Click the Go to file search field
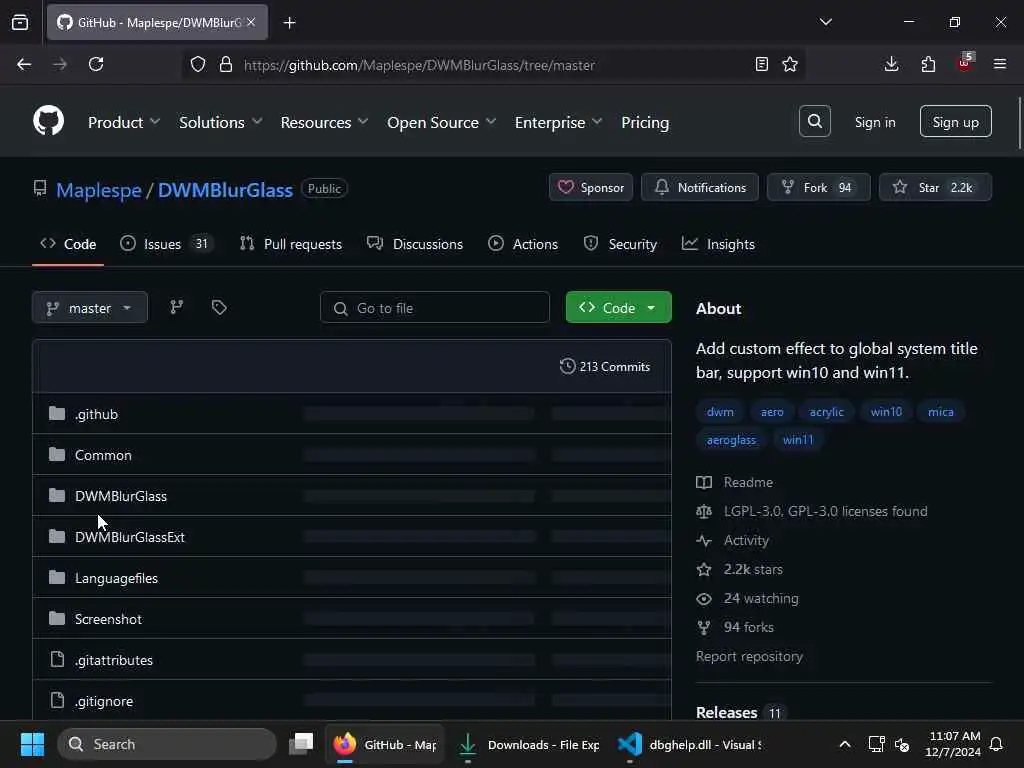Image resolution: width=1024 pixels, height=768 pixels. pos(435,308)
